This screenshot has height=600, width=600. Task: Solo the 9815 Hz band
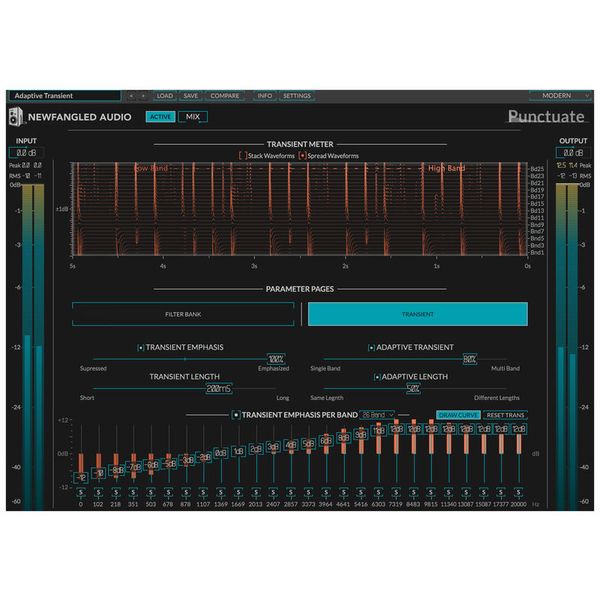click(431, 492)
